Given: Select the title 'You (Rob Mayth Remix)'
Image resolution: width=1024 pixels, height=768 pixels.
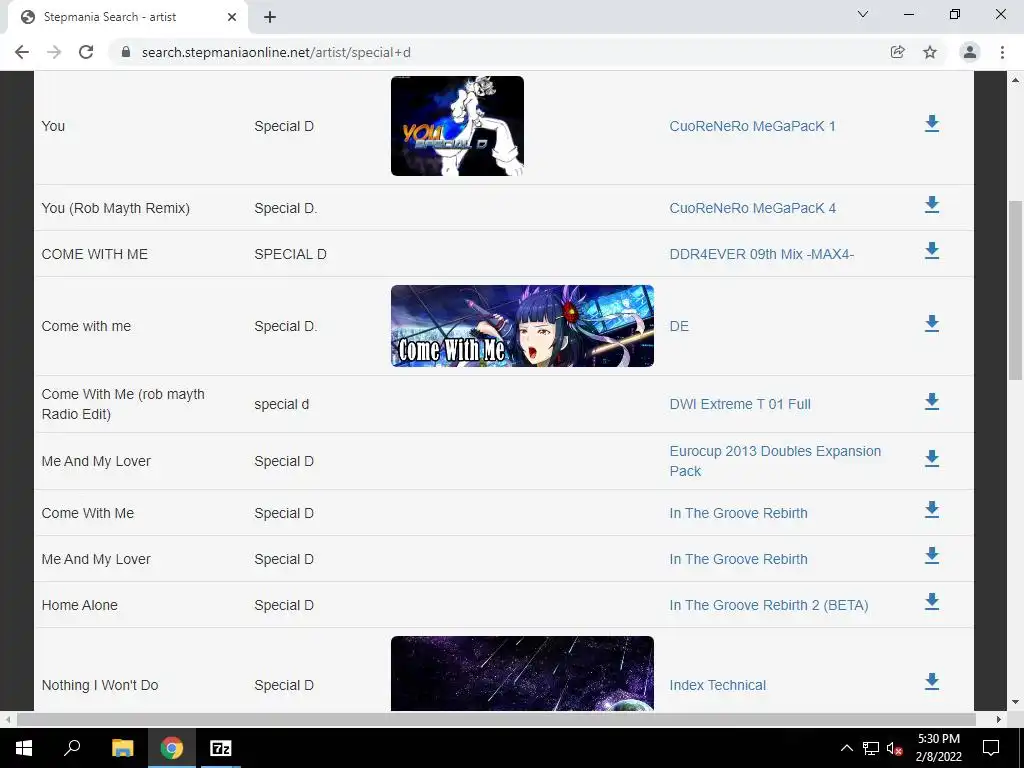Looking at the screenshot, I should pos(116,208).
